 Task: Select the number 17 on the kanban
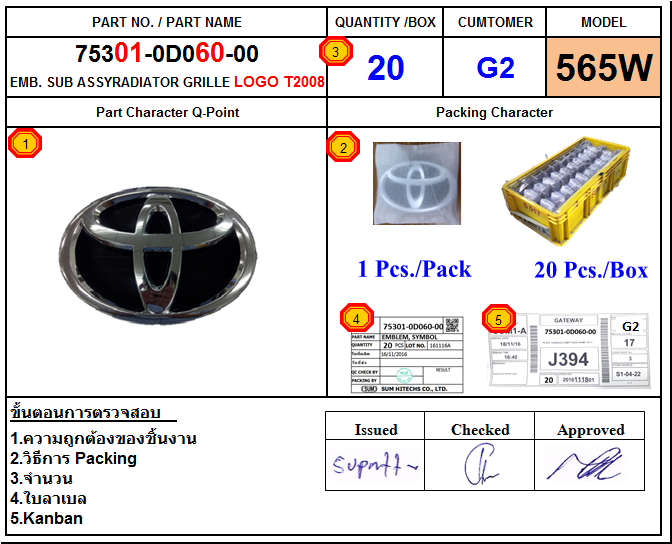629,343
